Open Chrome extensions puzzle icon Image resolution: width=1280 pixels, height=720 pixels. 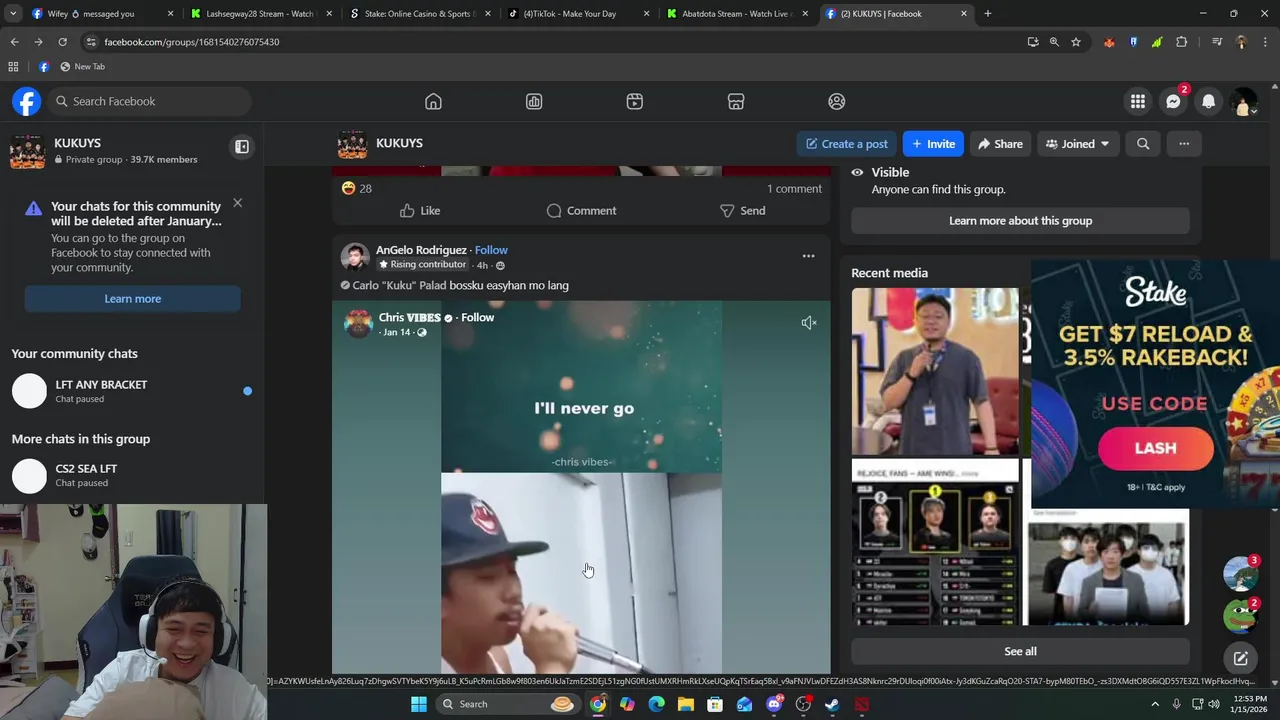pos(1182,42)
